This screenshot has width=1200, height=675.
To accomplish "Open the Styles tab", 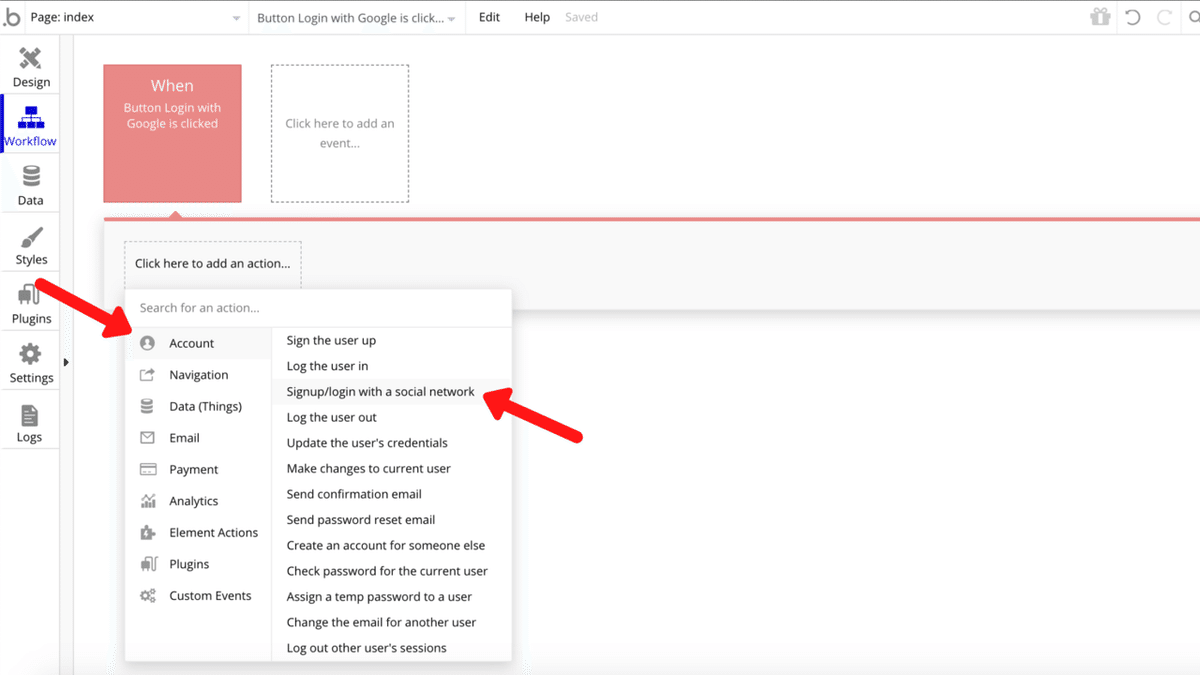I will [31, 245].
